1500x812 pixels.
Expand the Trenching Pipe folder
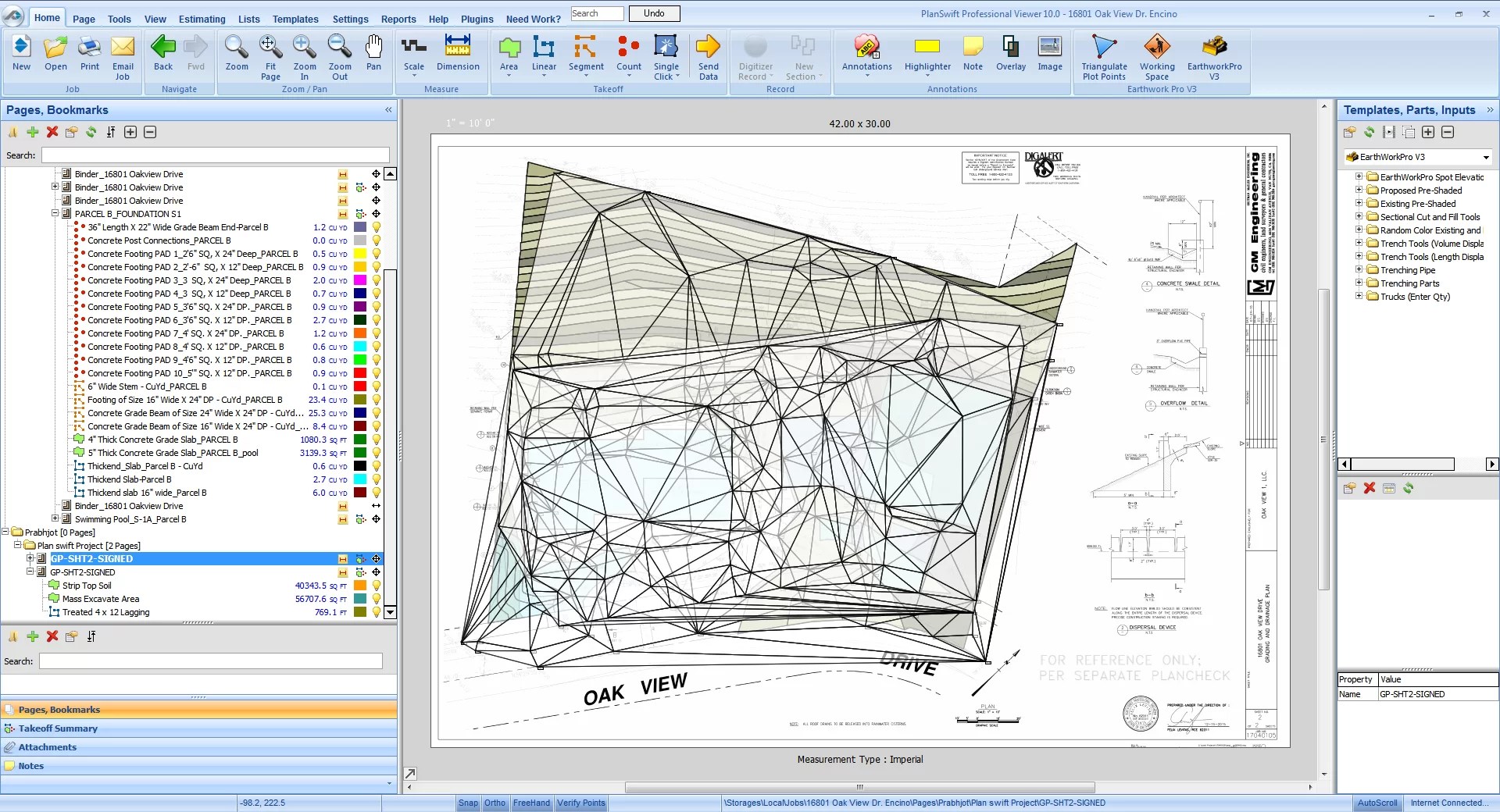tap(1359, 269)
